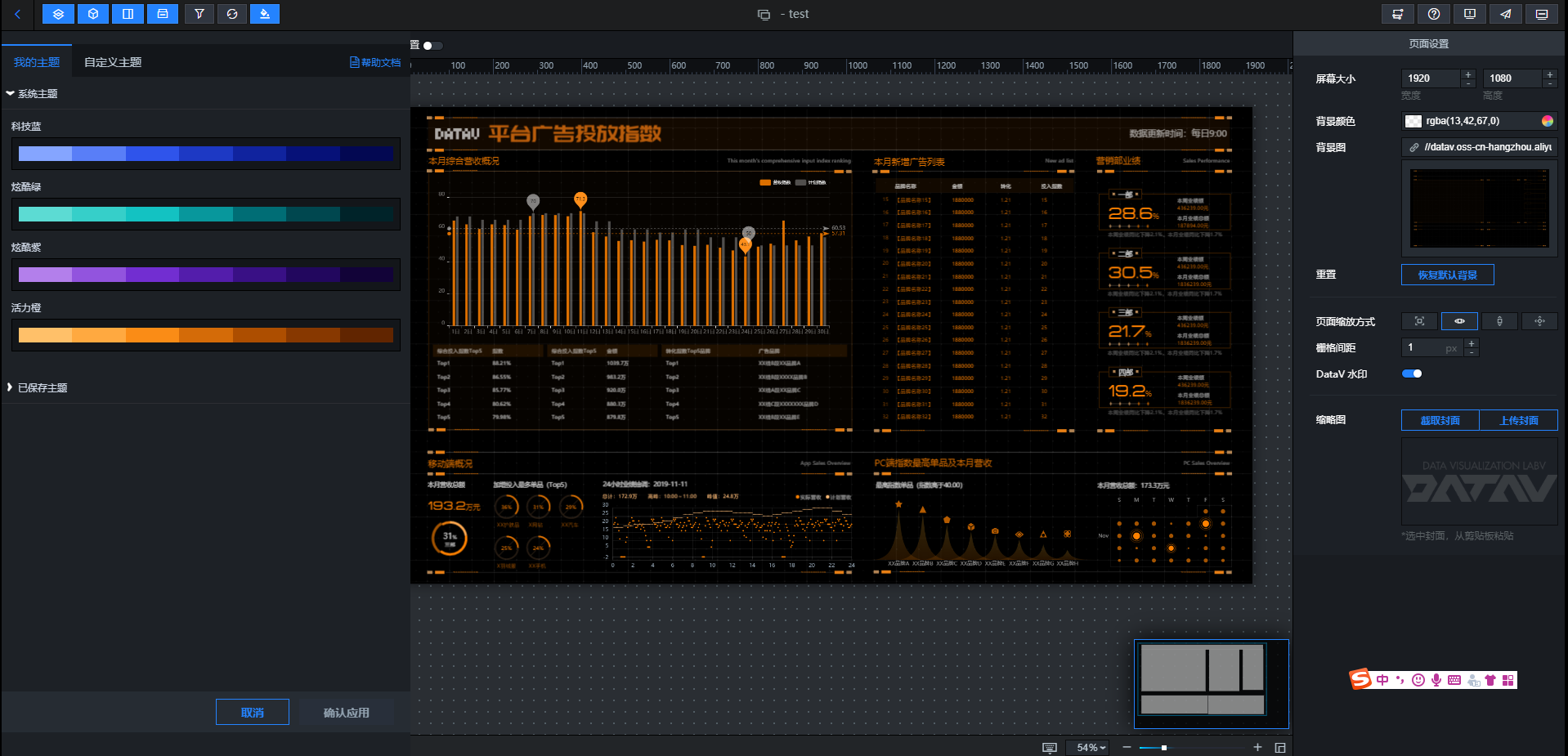The image size is (1568, 756).
Task: Switch to the 我的主题 tab
Action: click(37, 62)
